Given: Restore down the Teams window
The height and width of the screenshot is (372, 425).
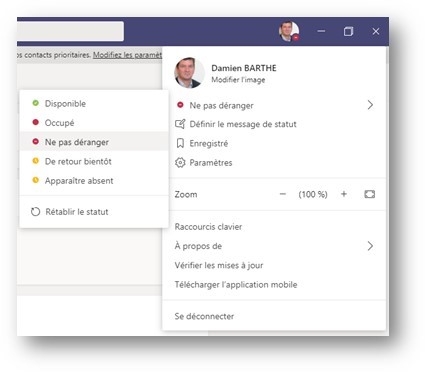Looking at the screenshot, I should click(348, 31).
